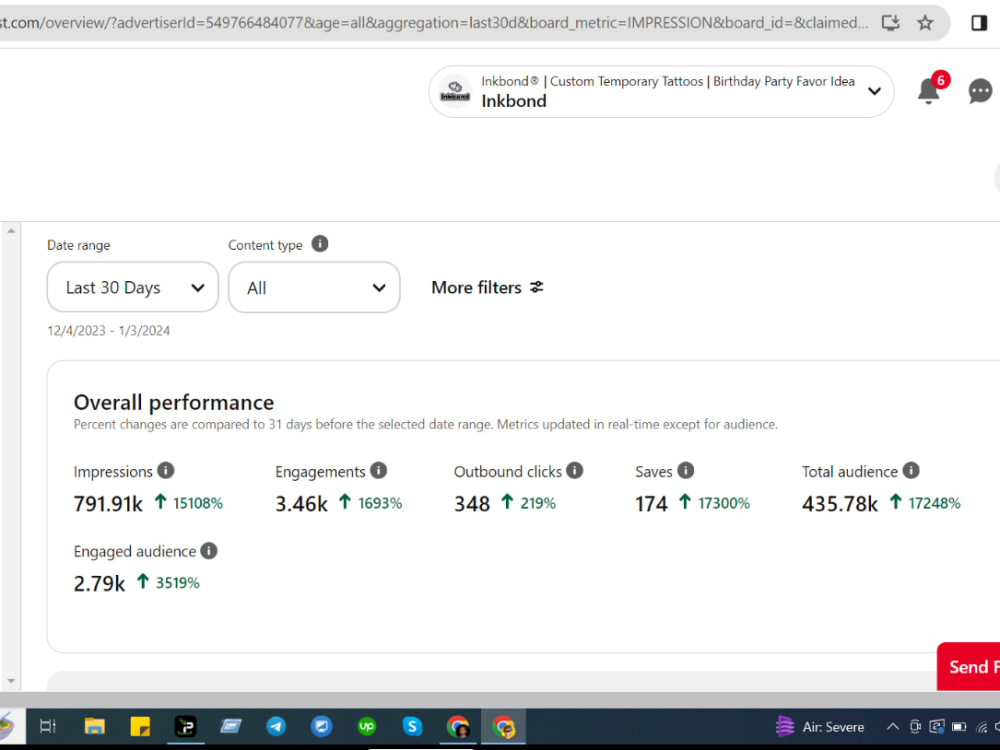
Task: Open the Last 30 Days date range dropdown
Action: 133,287
